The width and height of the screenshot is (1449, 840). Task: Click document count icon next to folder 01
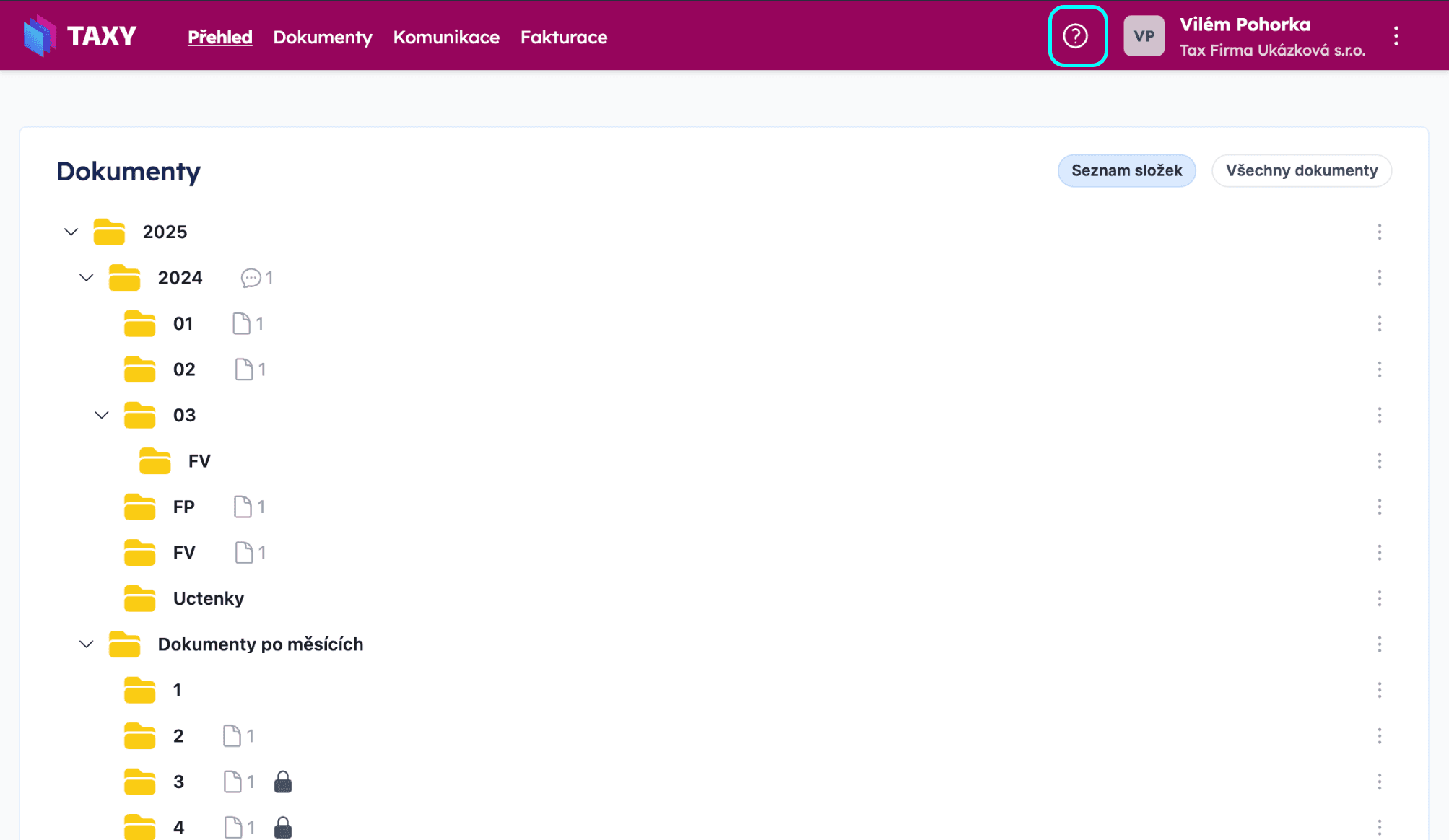[242, 323]
